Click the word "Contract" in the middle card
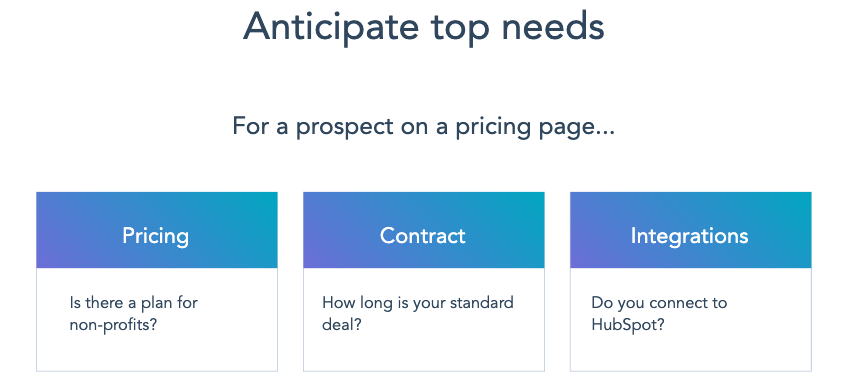This screenshot has height=391, width=849. point(422,236)
